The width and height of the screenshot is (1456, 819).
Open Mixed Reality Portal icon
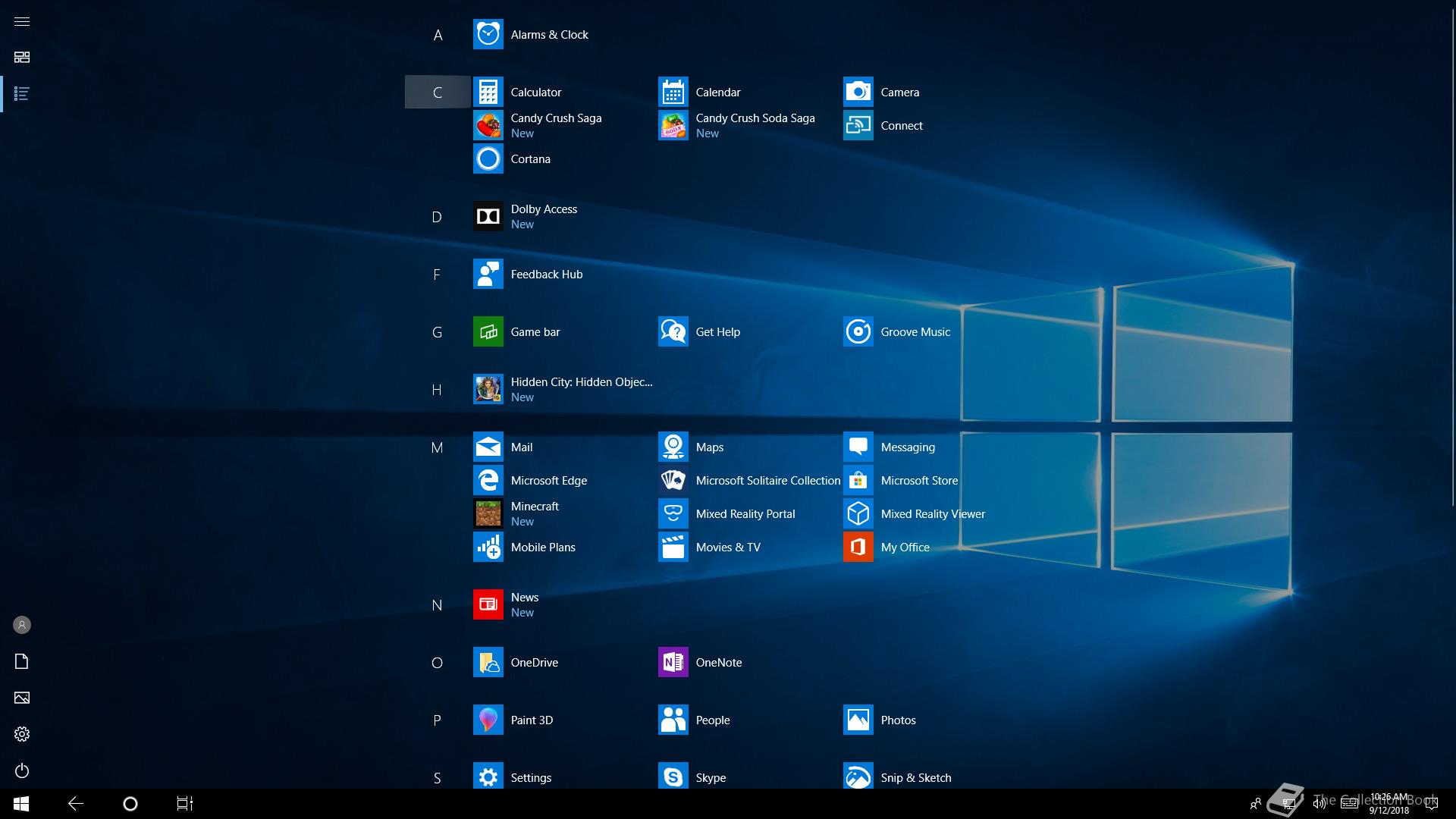(x=673, y=513)
